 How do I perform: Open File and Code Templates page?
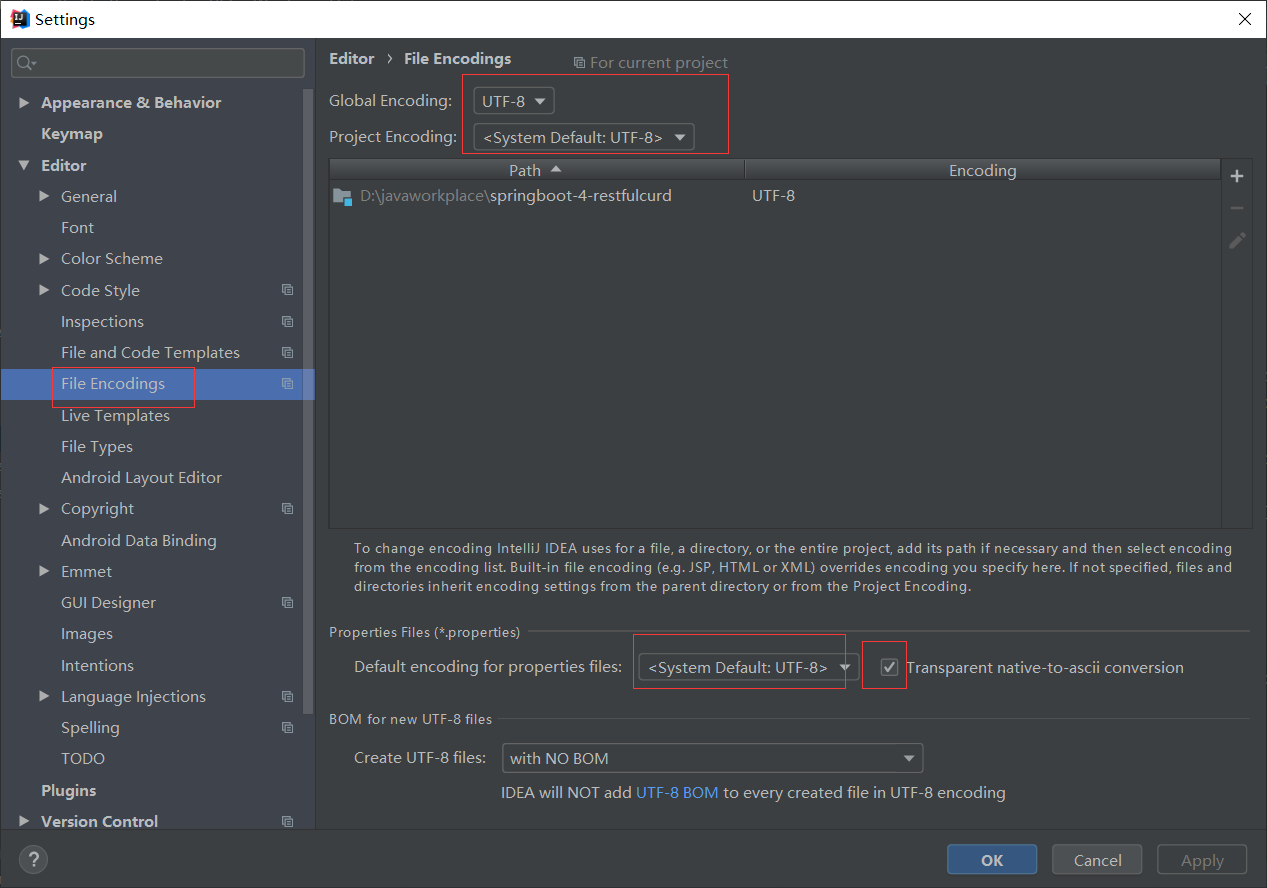[x=150, y=352]
